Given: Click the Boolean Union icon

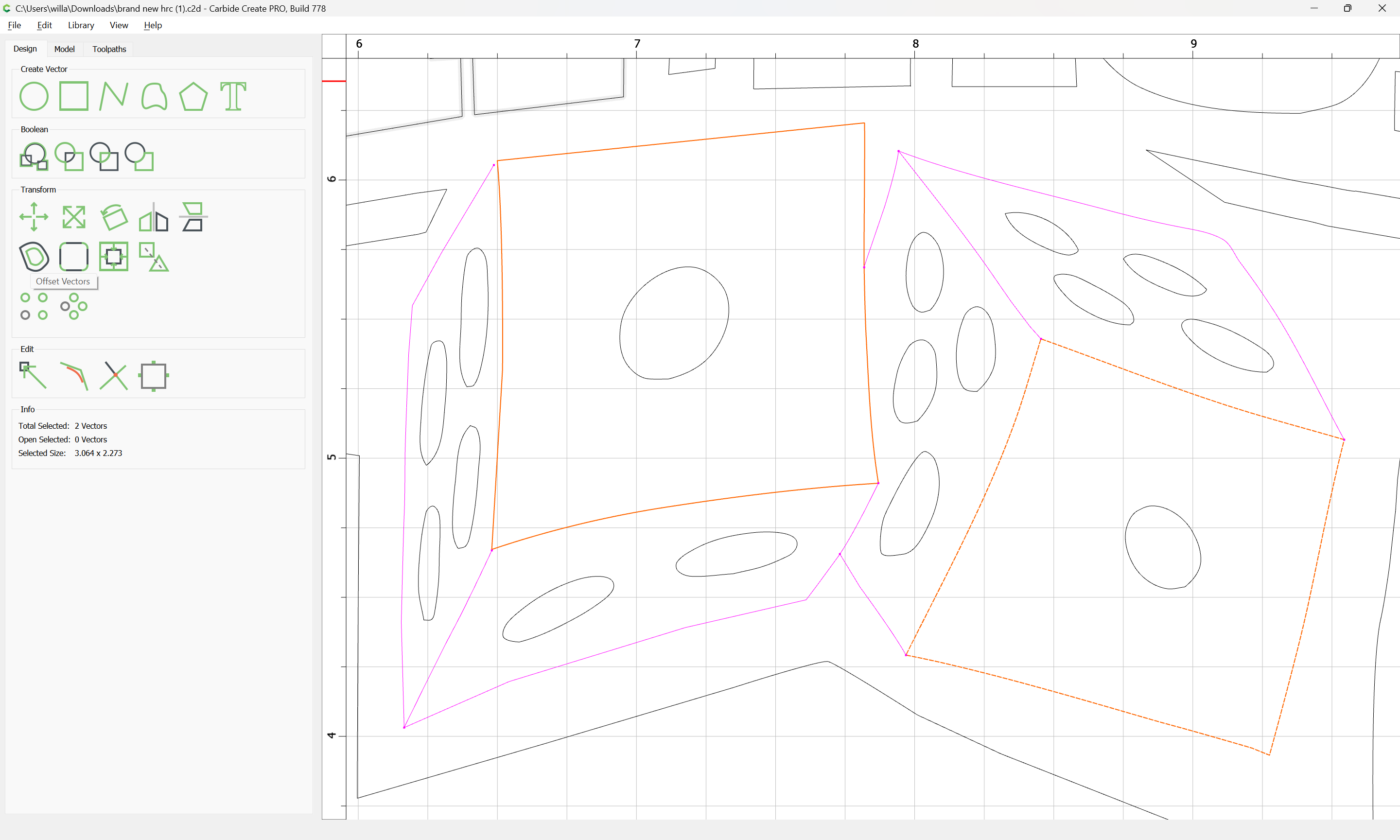Looking at the screenshot, I should click(34, 156).
